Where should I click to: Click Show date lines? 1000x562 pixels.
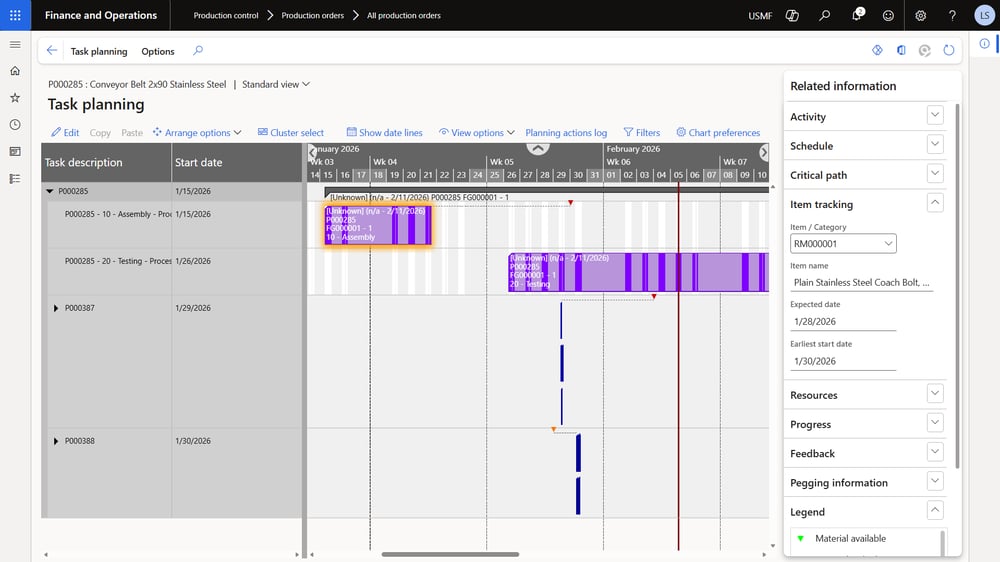point(384,133)
